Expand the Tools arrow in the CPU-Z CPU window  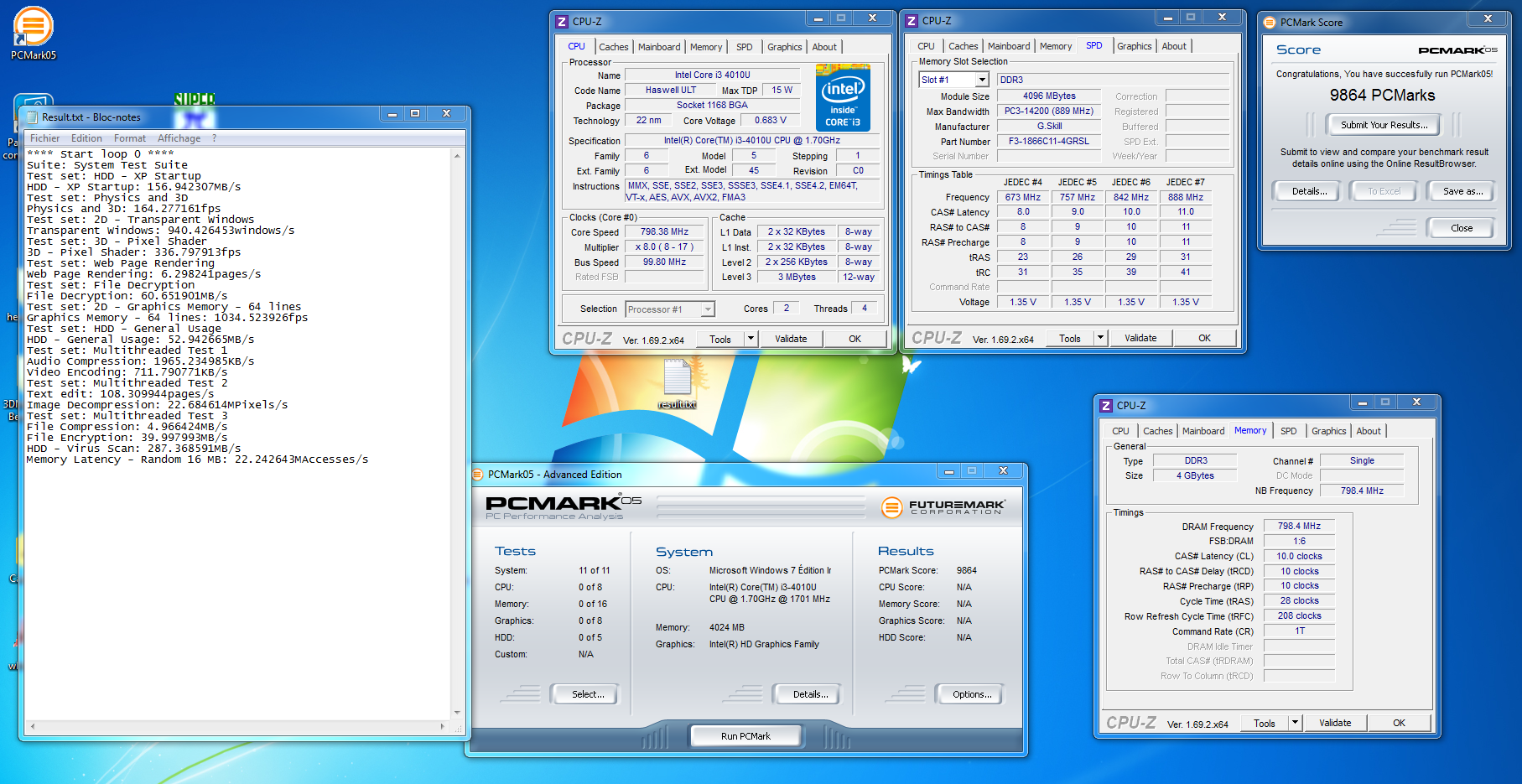click(x=751, y=339)
